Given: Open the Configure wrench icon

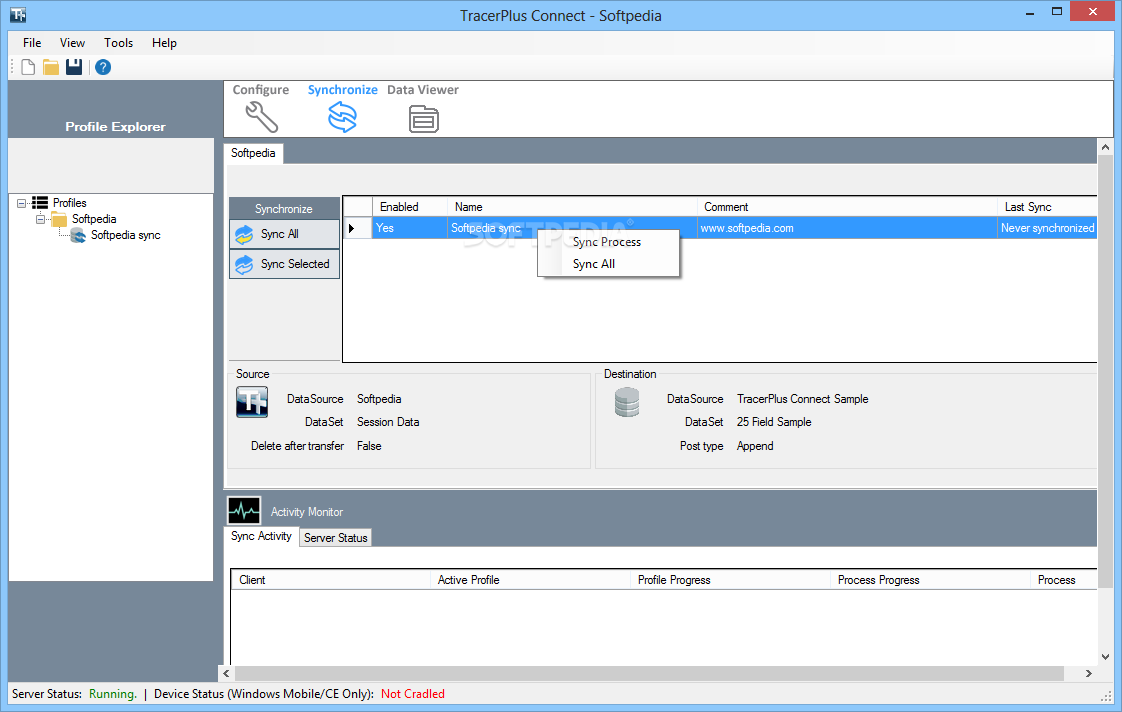Looking at the screenshot, I should point(261,117).
